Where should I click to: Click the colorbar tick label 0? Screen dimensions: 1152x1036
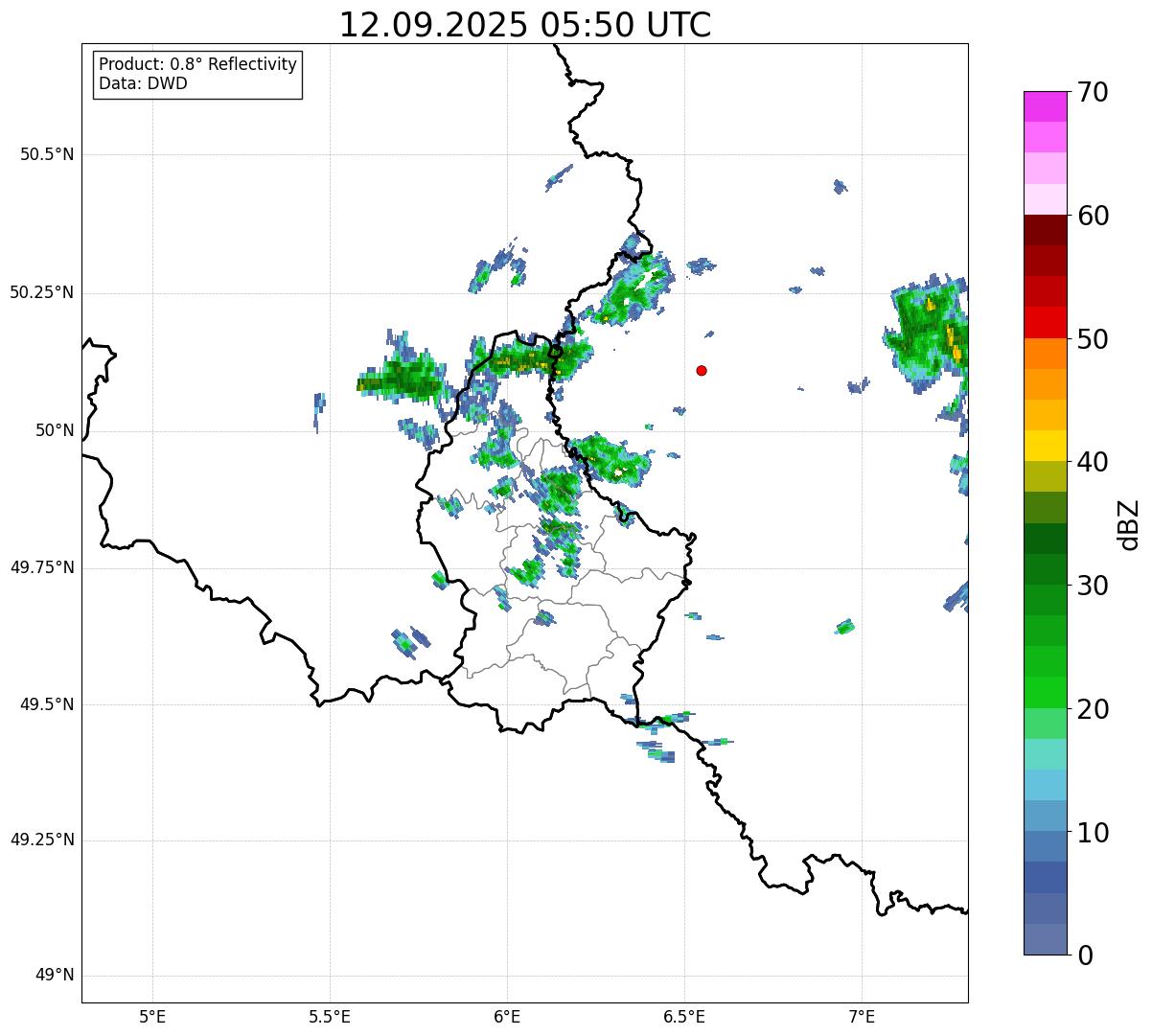(x=1085, y=955)
